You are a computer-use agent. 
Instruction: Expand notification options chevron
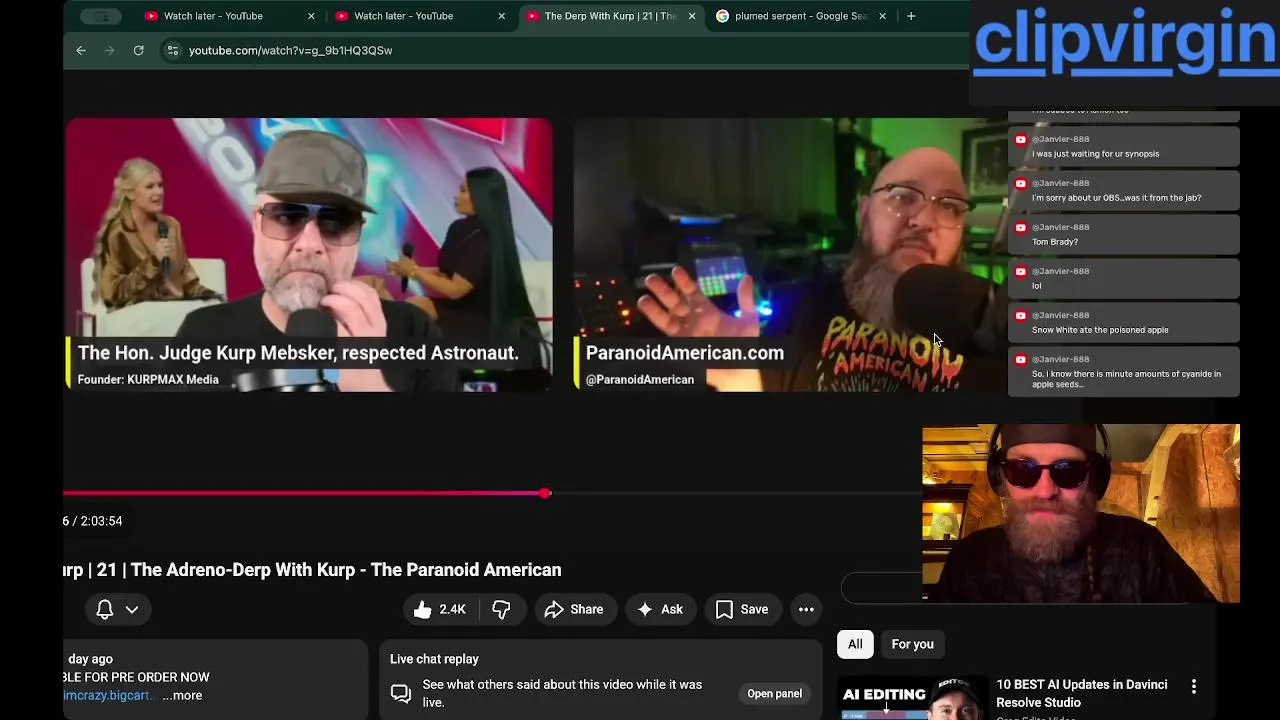pos(132,609)
